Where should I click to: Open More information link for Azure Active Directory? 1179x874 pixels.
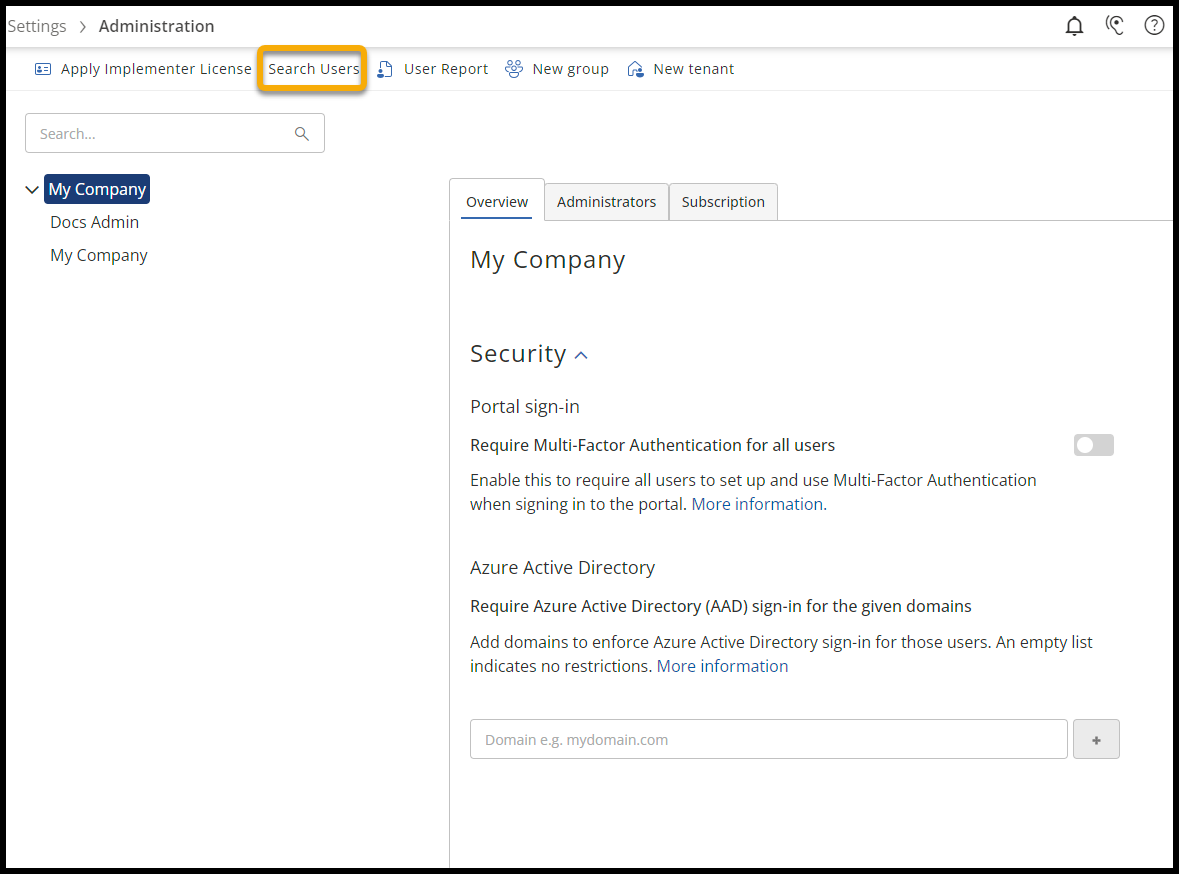tap(722, 666)
